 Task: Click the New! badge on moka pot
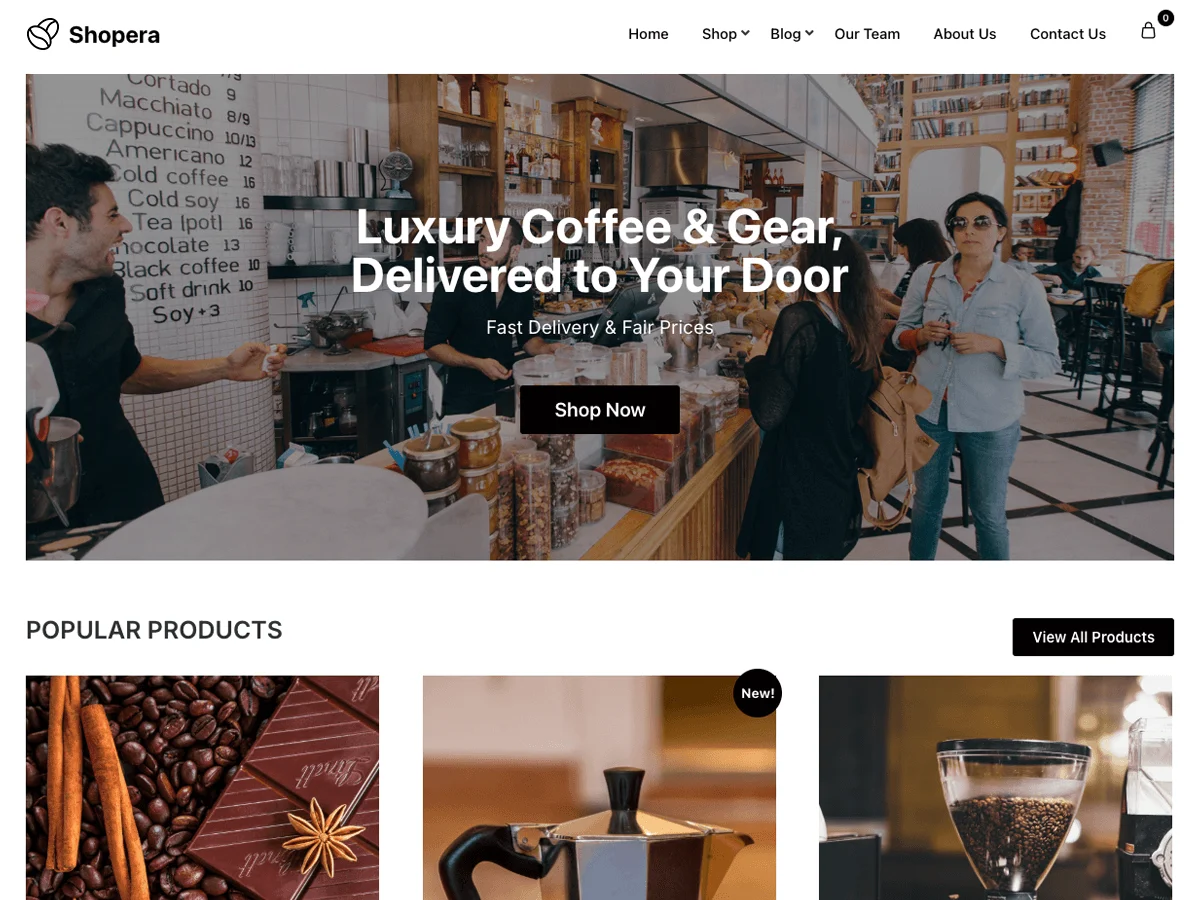(757, 693)
